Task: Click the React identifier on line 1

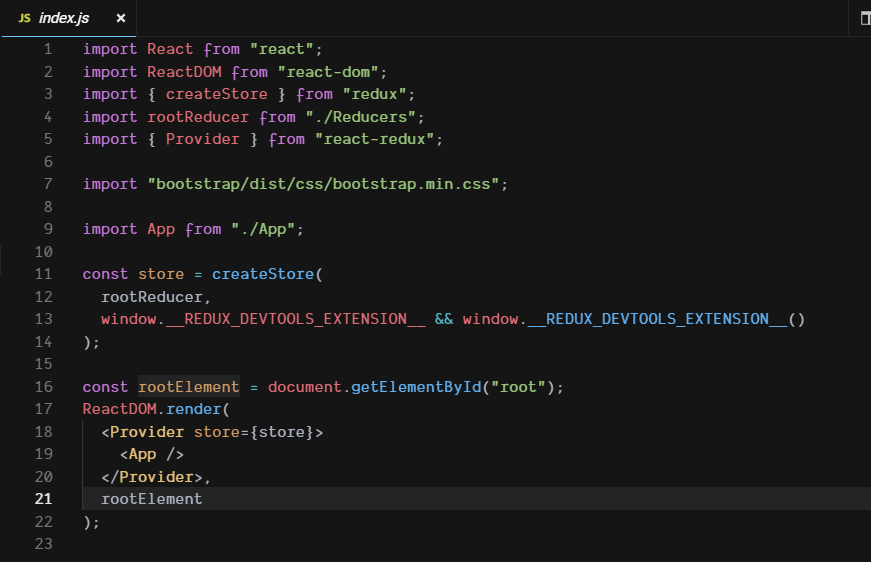Action: point(170,49)
